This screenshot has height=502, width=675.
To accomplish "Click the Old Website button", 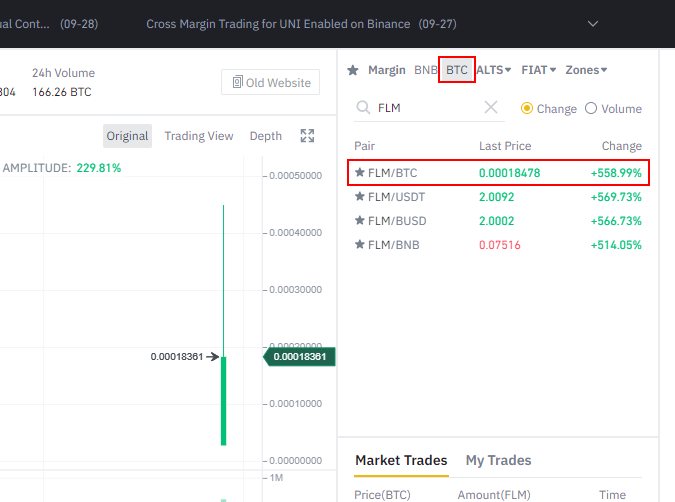I will (270, 82).
